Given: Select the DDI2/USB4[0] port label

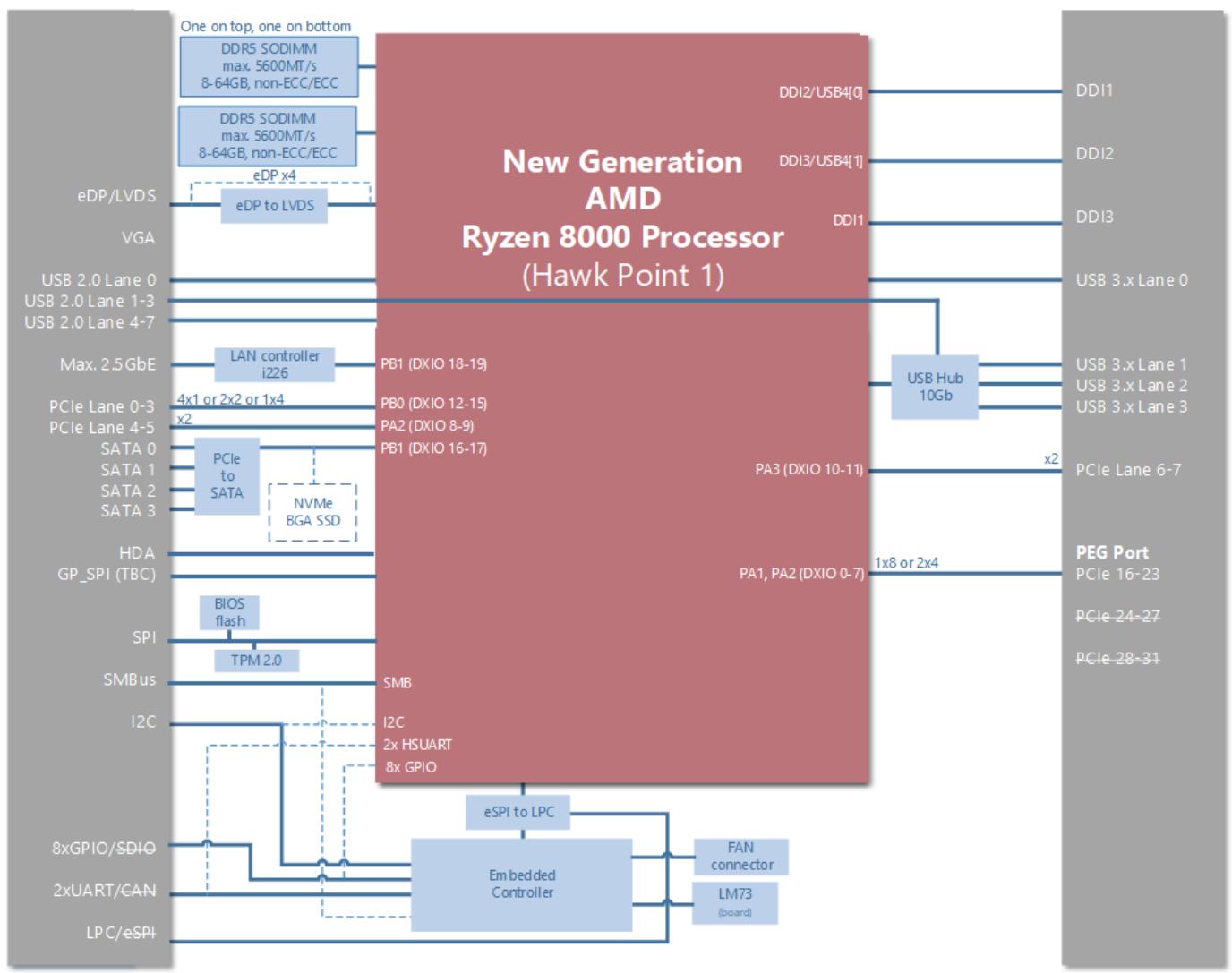Looking at the screenshot, I should coord(822,91).
